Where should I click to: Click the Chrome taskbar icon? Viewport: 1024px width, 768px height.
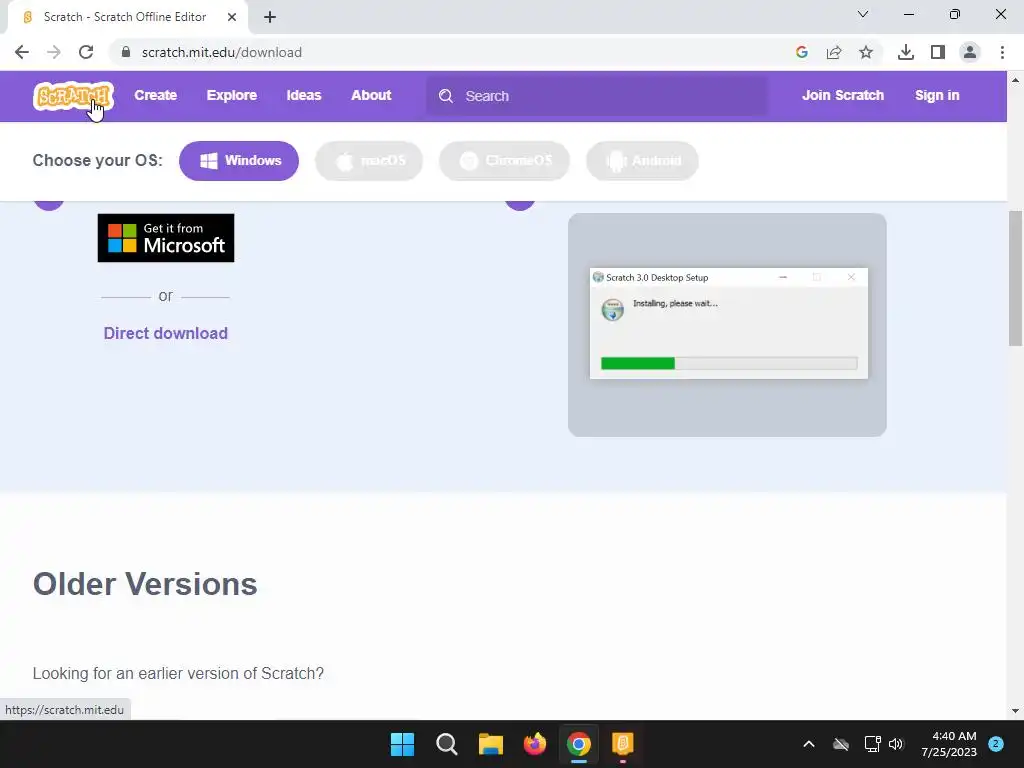579,744
